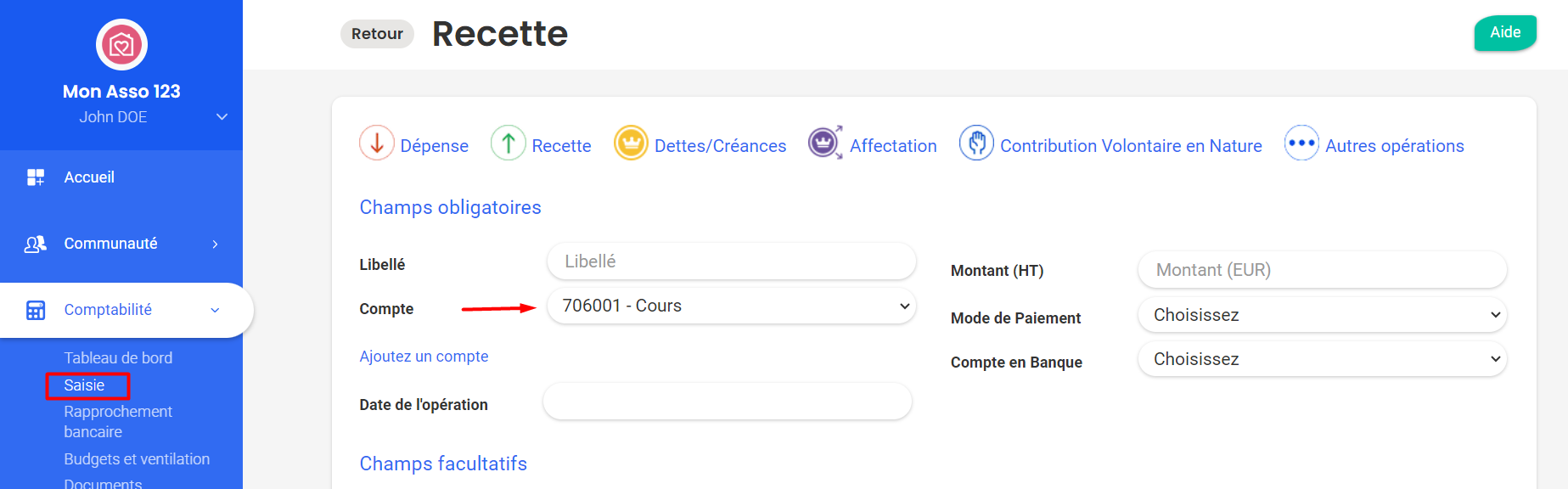
Task: Open Contribution Volontaire en Nature hand icon
Action: (x=976, y=143)
